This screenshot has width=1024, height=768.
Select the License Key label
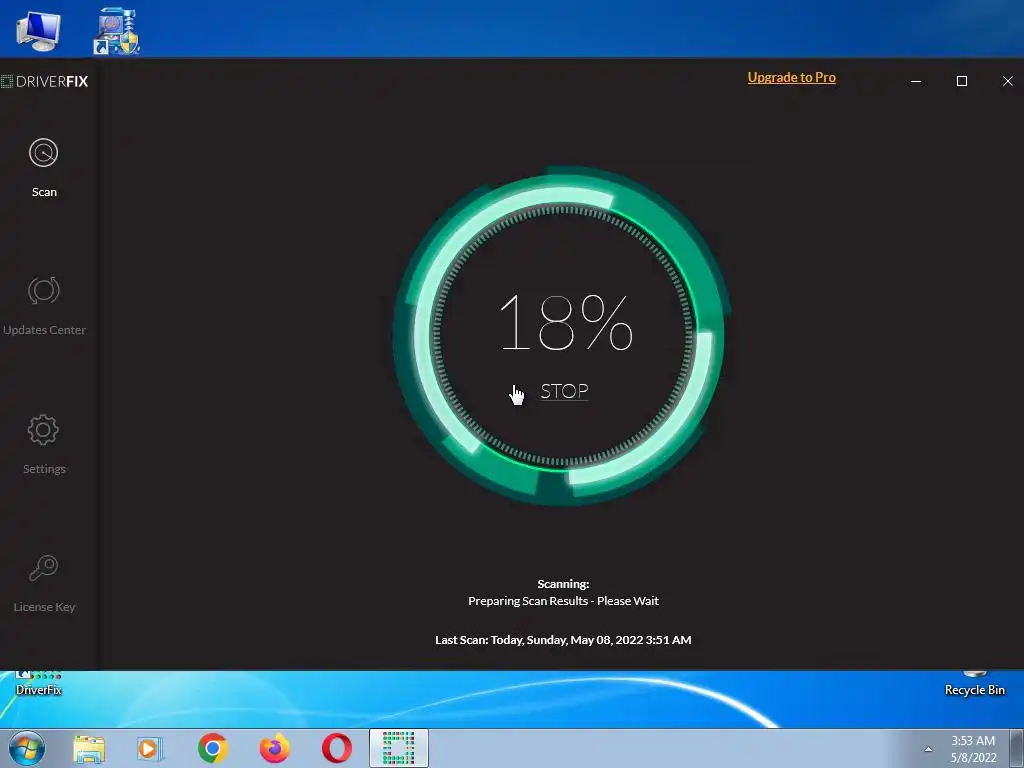(x=44, y=607)
